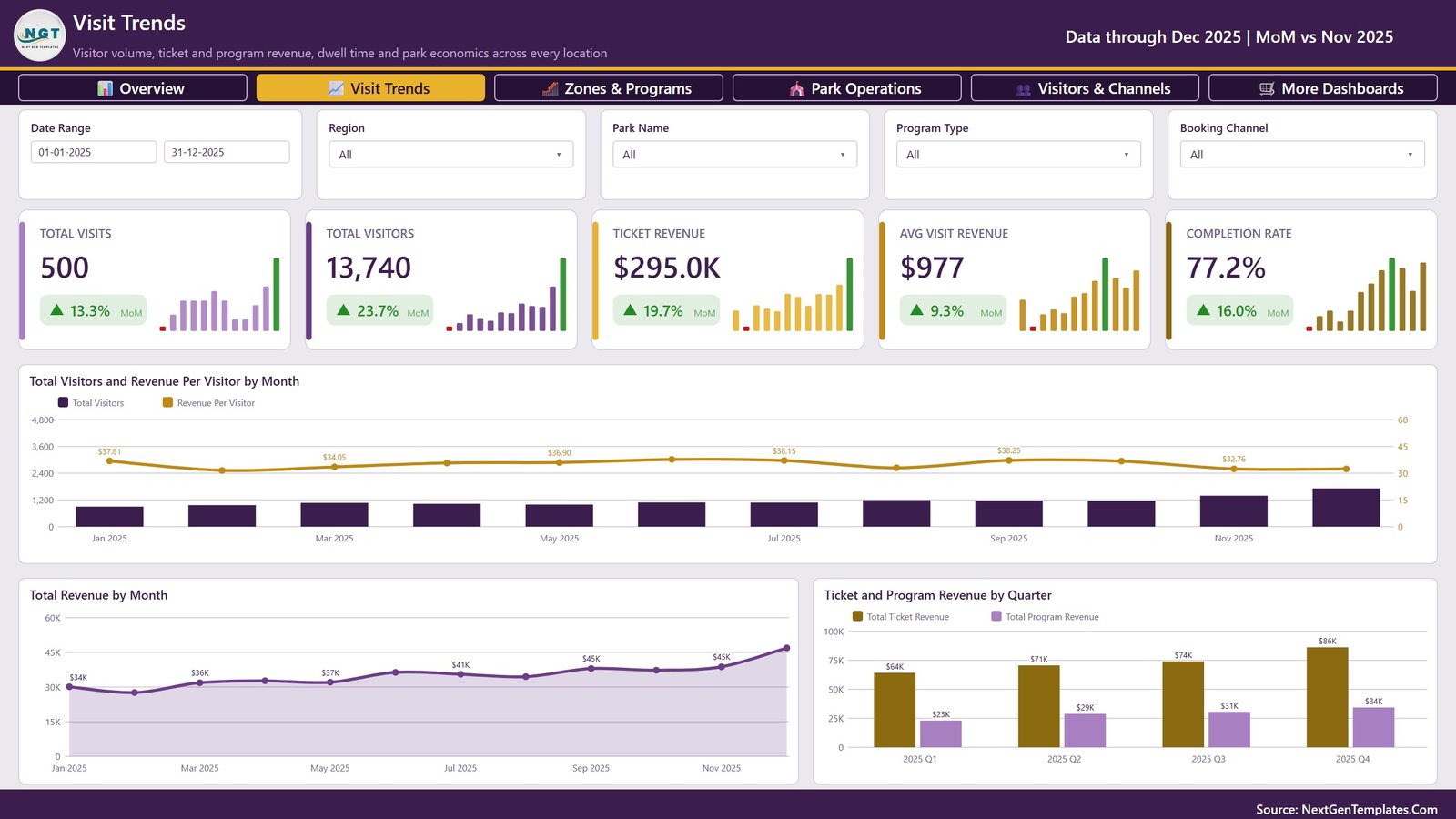Image resolution: width=1456 pixels, height=819 pixels.
Task: Click the 2025 Q3 program revenue $31K bar
Action: click(x=1229, y=730)
